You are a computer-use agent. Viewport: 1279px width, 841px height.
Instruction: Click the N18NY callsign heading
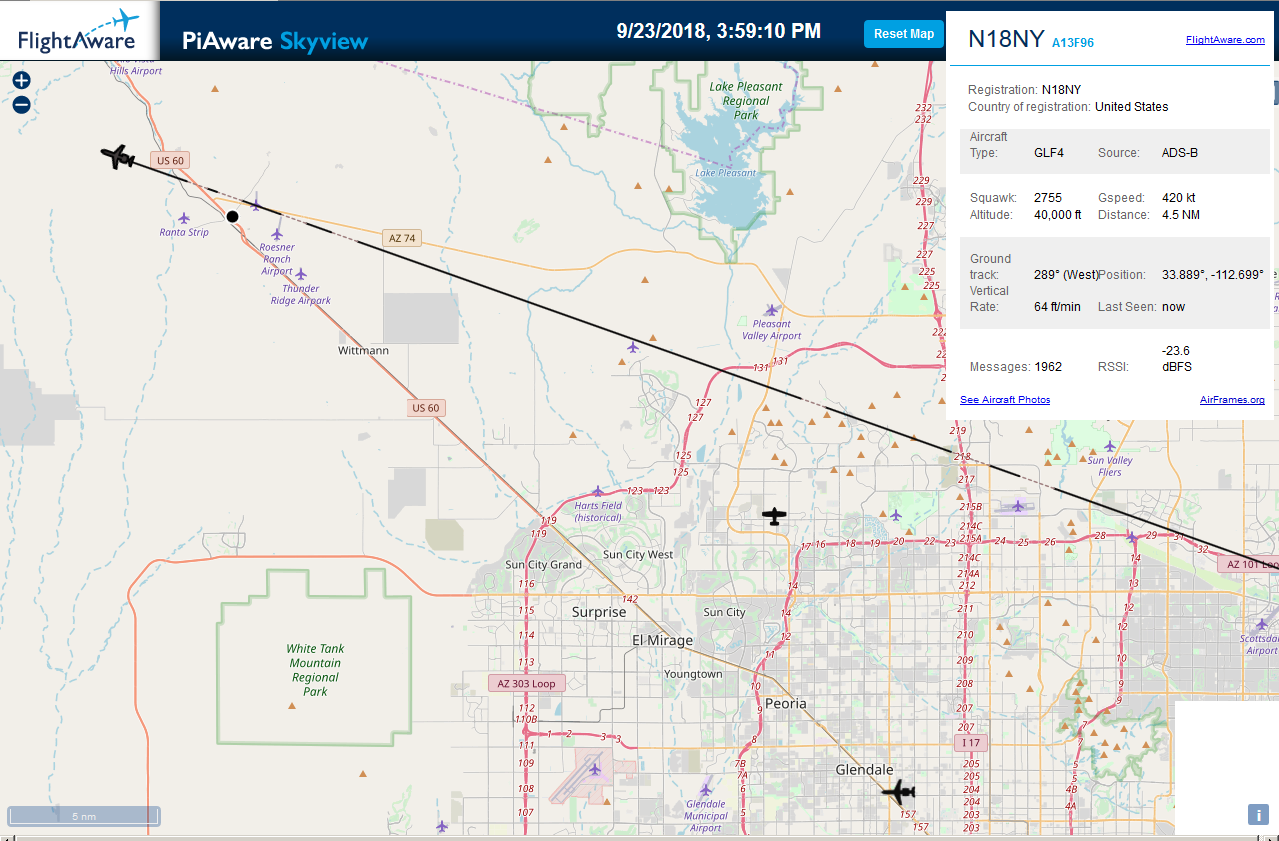pyautogui.click(x=1006, y=39)
